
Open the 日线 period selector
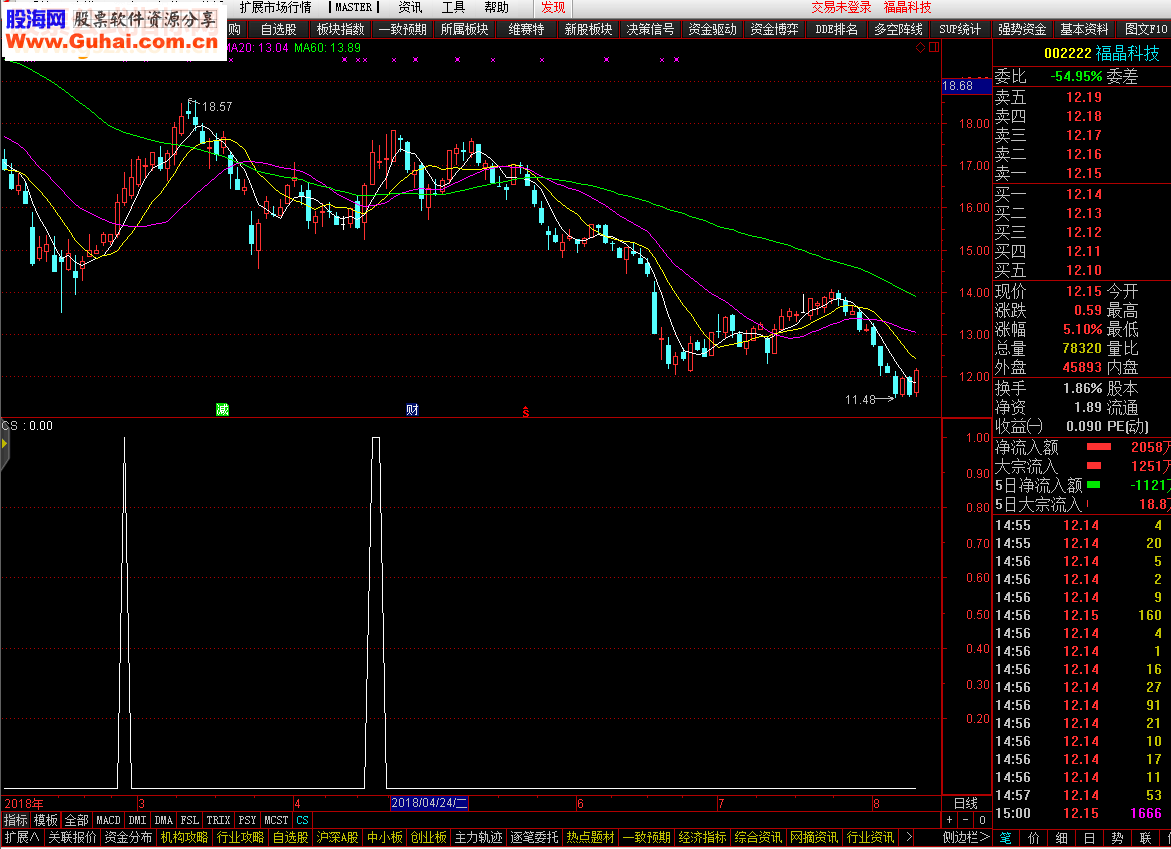click(x=965, y=803)
